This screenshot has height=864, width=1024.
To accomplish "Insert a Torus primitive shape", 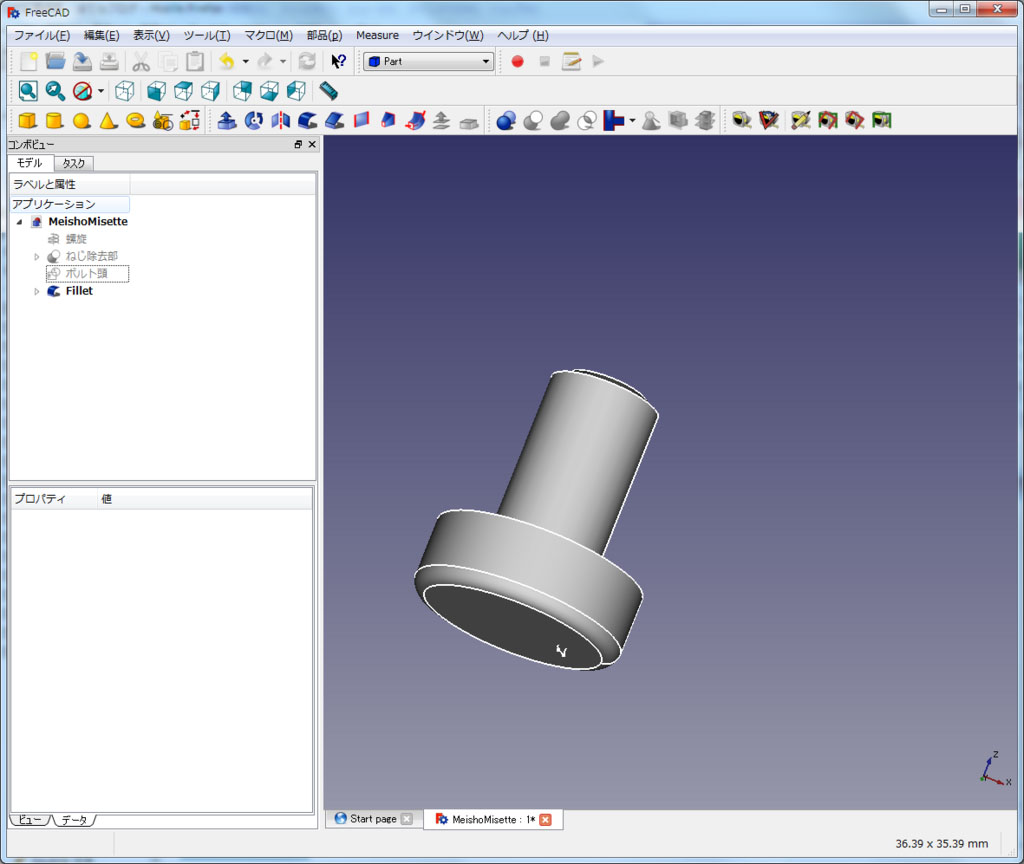I will click(136, 121).
